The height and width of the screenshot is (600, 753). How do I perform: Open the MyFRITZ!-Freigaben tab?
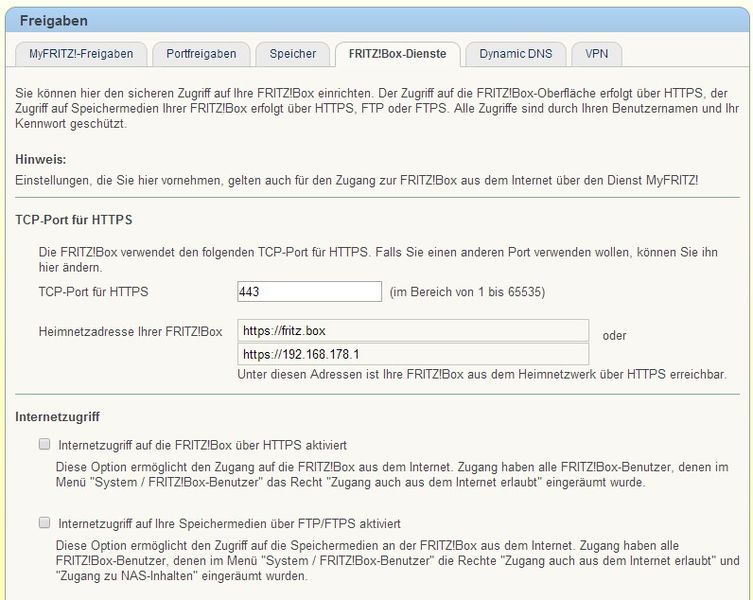(x=81, y=54)
